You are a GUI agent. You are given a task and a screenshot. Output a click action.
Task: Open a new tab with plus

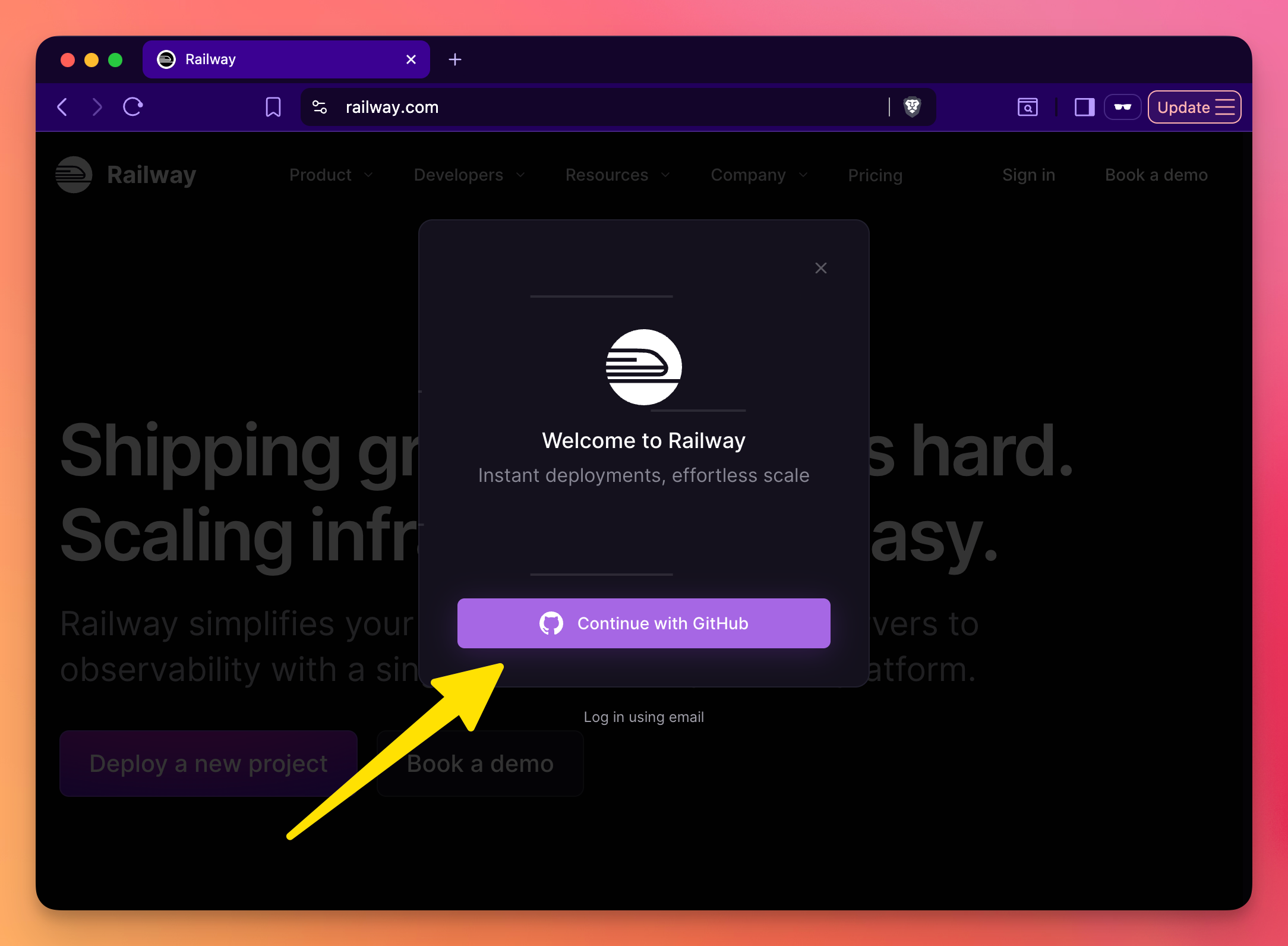click(x=455, y=59)
